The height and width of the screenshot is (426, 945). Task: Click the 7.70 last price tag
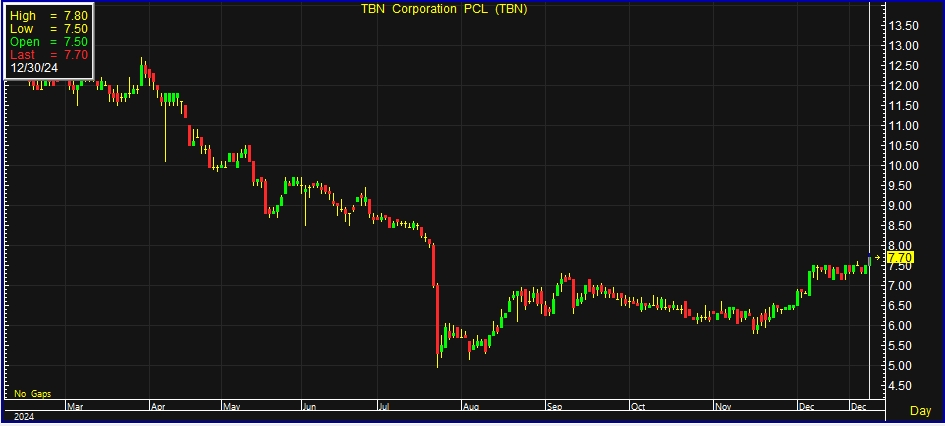(900, 258)
